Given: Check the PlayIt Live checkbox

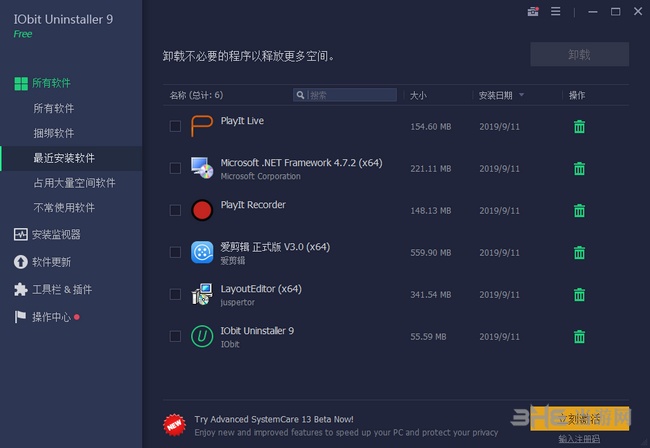Looking at the screenshot, I should point(175,126).
